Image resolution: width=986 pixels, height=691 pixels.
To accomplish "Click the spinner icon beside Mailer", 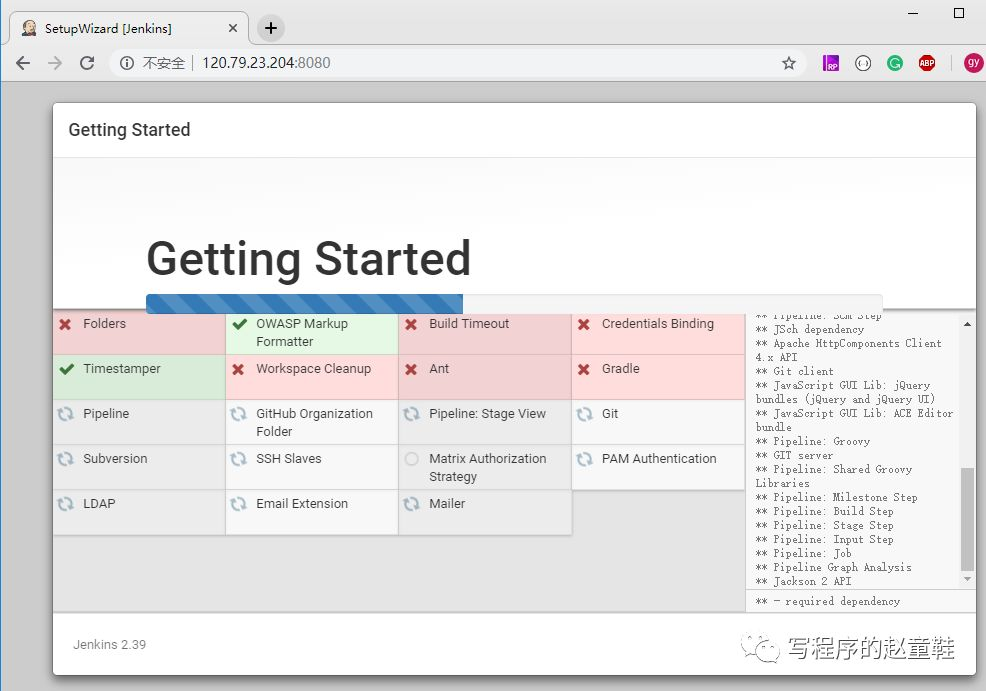I will (x=411, y=504).
